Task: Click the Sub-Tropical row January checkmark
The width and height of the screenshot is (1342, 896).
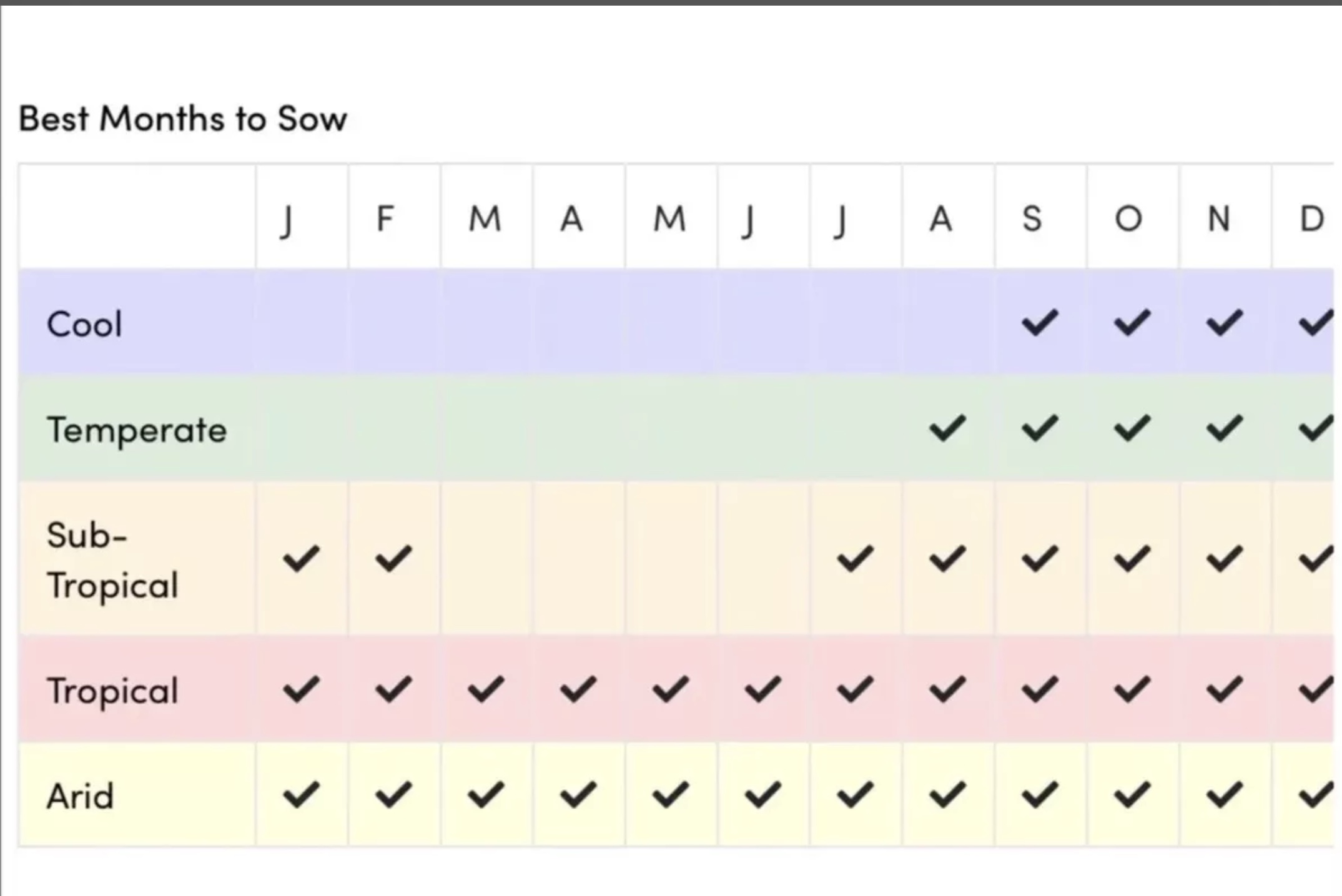Action: [x=301, y=558]
